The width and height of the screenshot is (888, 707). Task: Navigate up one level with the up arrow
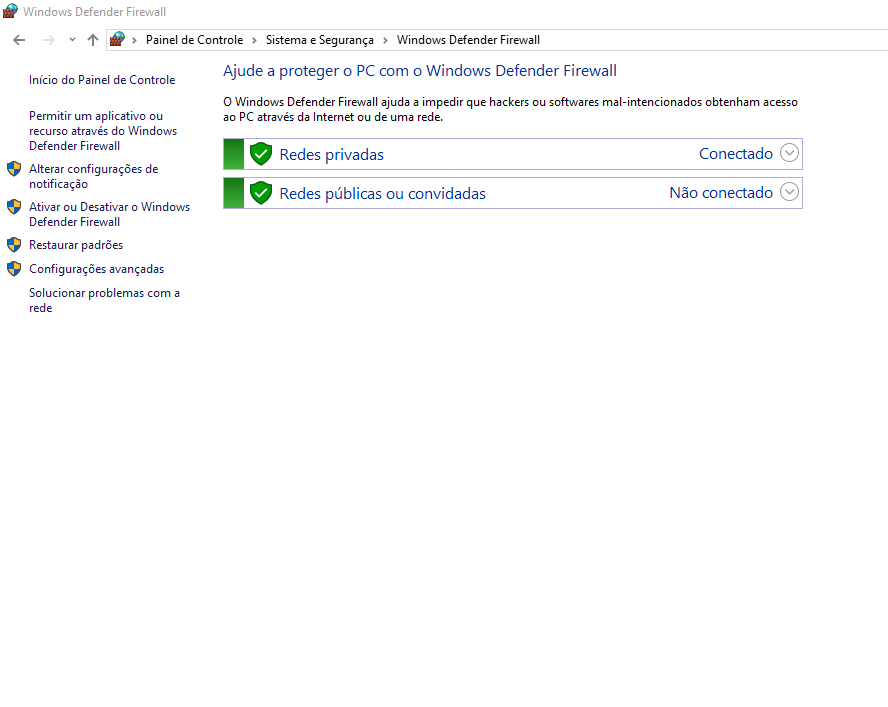(93, 40)
